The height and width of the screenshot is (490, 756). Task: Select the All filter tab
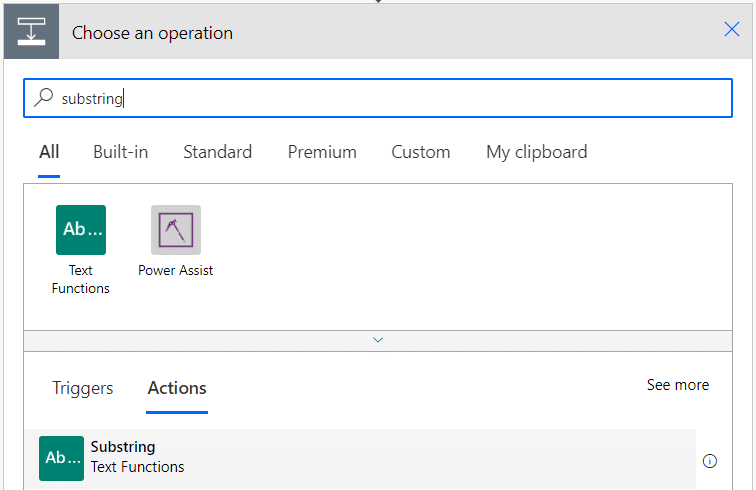coord(49,152)
